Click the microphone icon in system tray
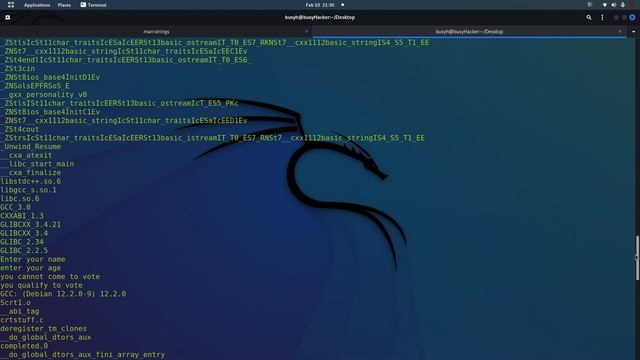Image resolution: width=640 pixels, height=360 pixels. coord(623,5)
